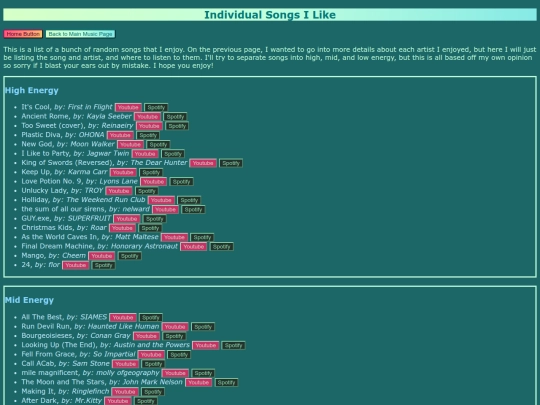Play Fell From Grace on Youtube
540x405 pixels.
pyautogui.click(x=151, y=355)
